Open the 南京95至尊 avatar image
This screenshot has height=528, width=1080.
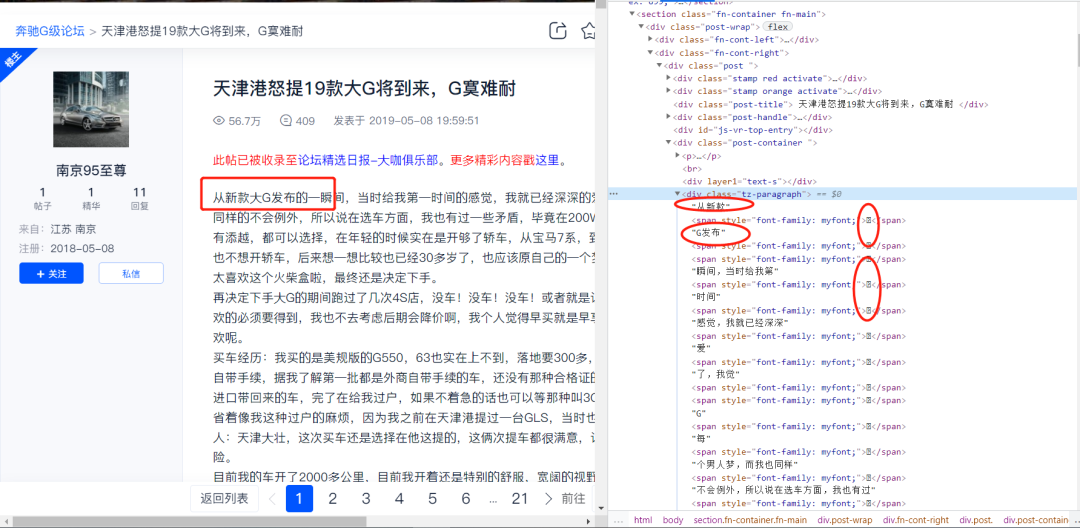[x=91, y=109]
